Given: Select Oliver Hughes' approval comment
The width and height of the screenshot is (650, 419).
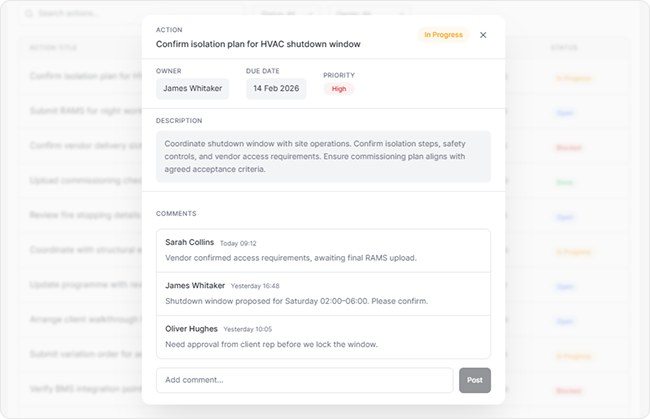Looking at the screenshot, I should pyautogui.click(x=323, y=336).
